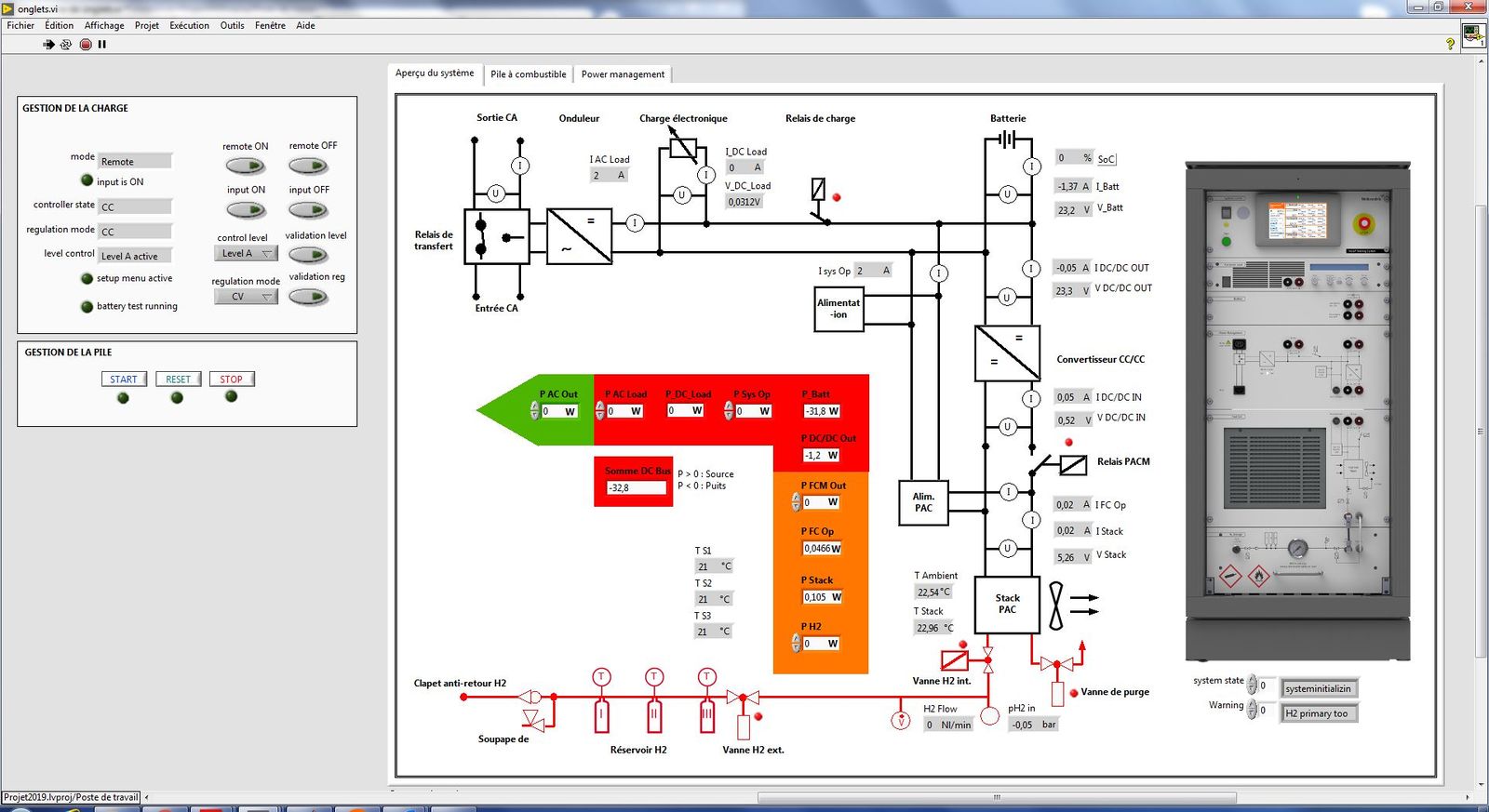Toggle the validation level switch

pos(308,255)
